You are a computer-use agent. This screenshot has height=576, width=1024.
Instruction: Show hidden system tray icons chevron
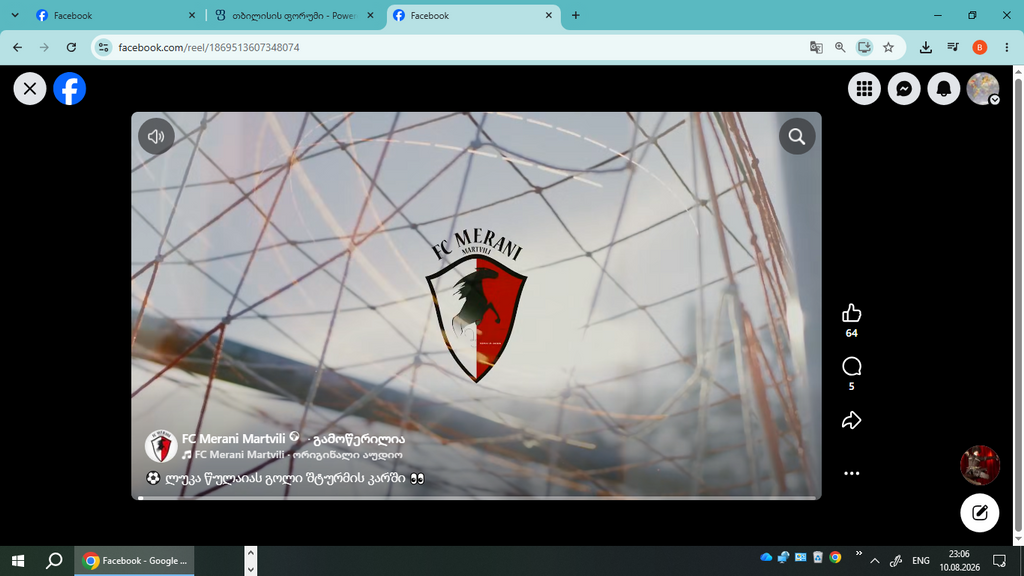[875, 561]
